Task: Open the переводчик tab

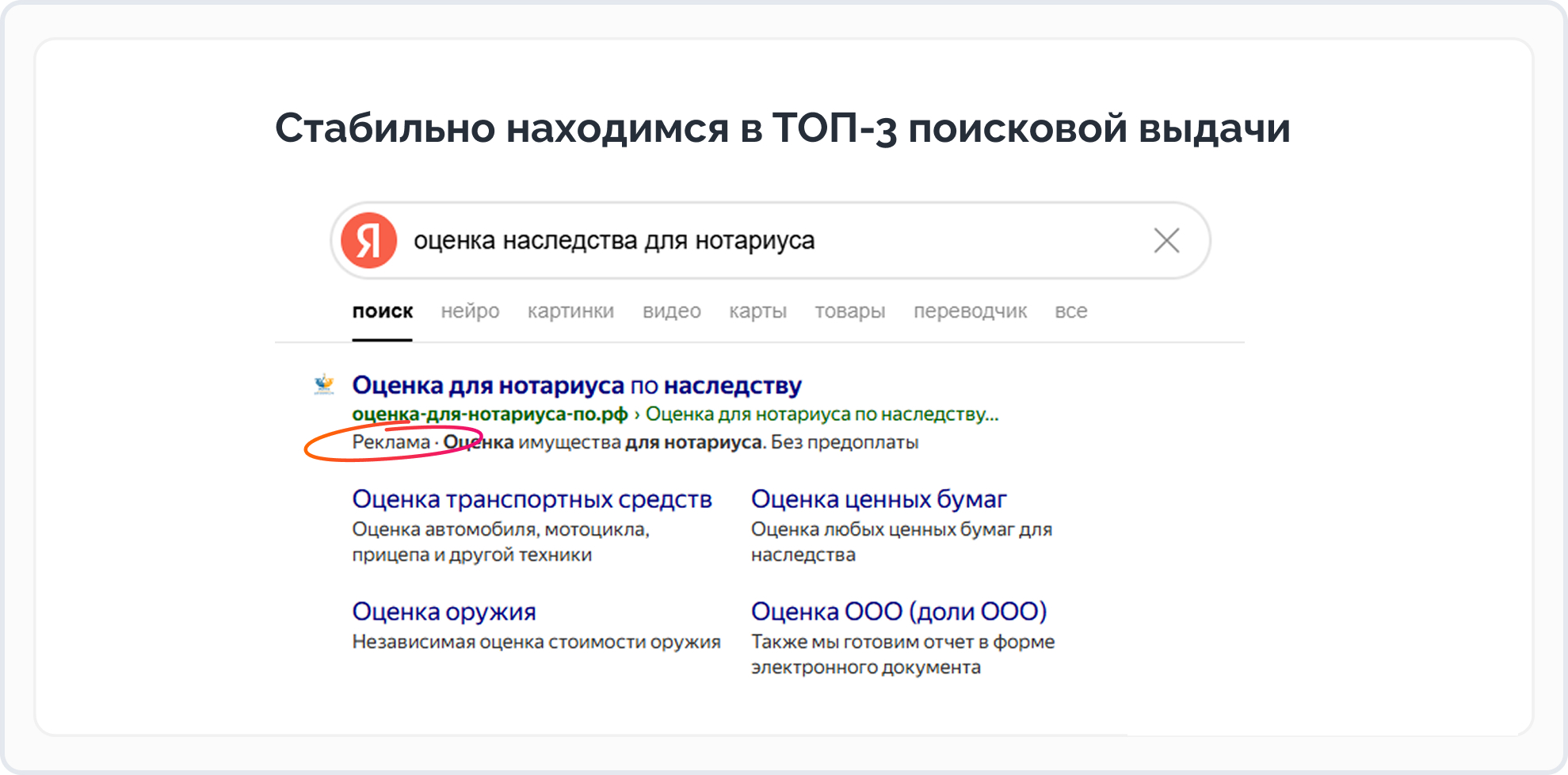Action: coord(970,311)
